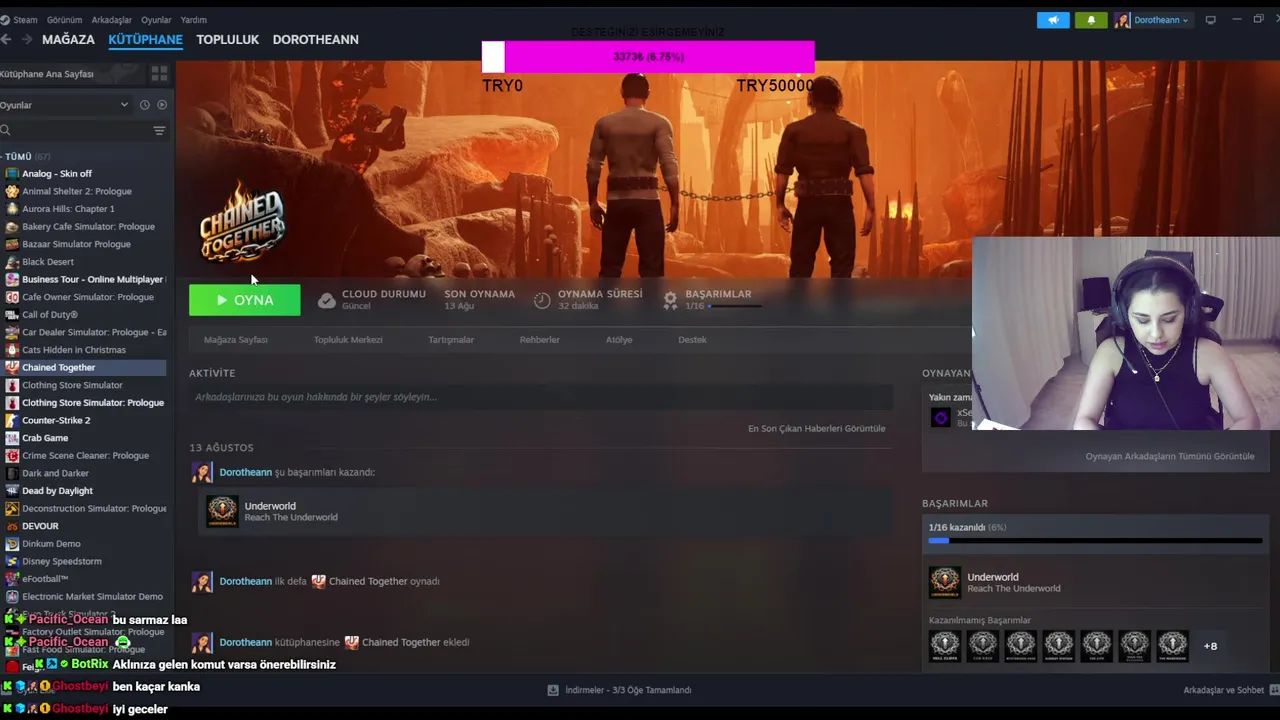
Task: Open the DOROTHEANN profile tab
Action: point(315,39)
